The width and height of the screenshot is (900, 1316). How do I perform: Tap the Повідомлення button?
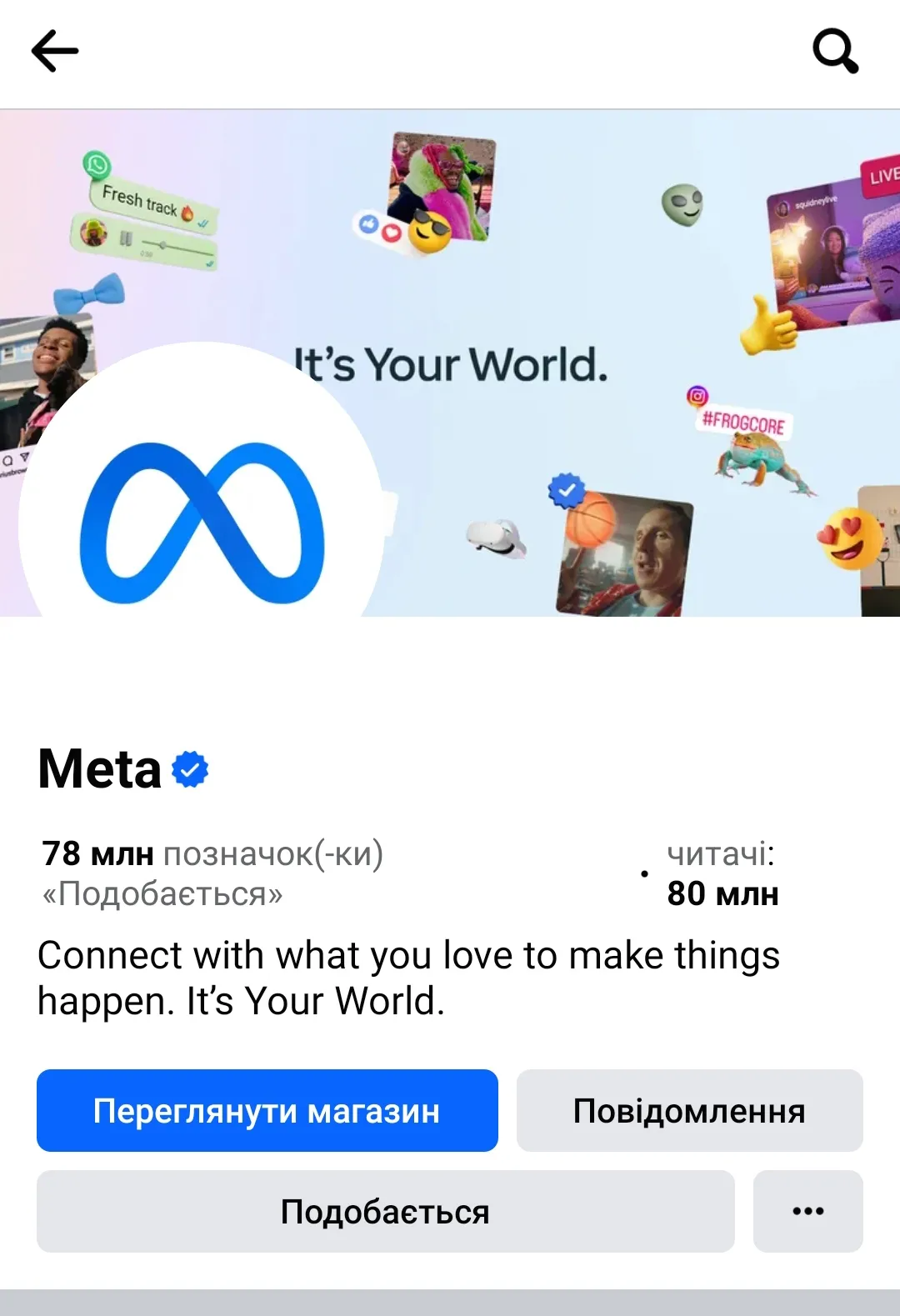690,1111
